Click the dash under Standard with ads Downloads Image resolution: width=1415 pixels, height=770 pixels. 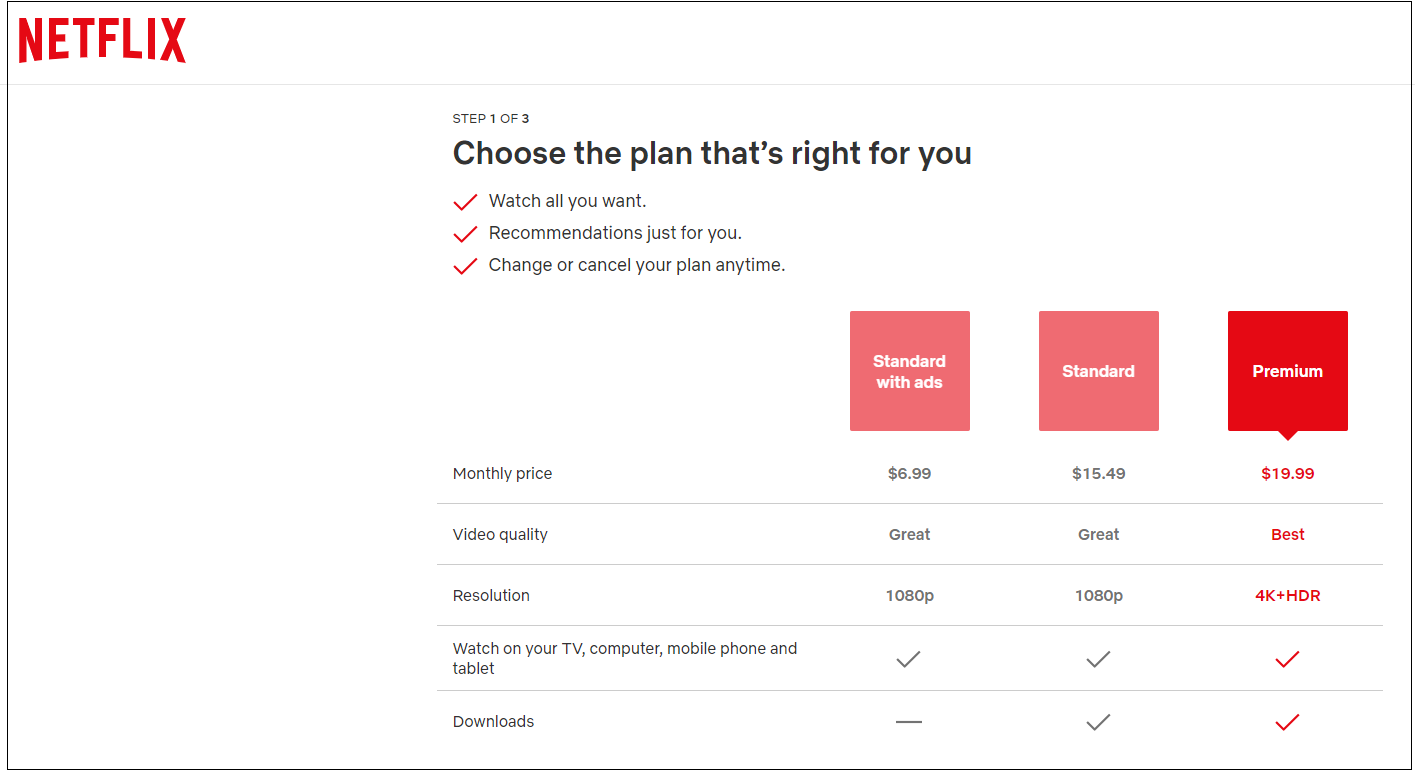[909, 721]
